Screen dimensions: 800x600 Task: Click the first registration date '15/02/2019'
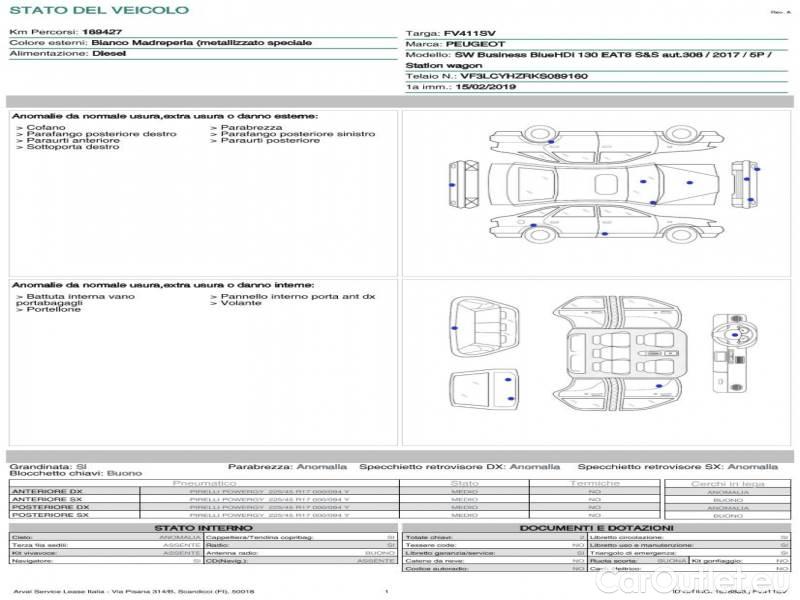coord(486,87)
